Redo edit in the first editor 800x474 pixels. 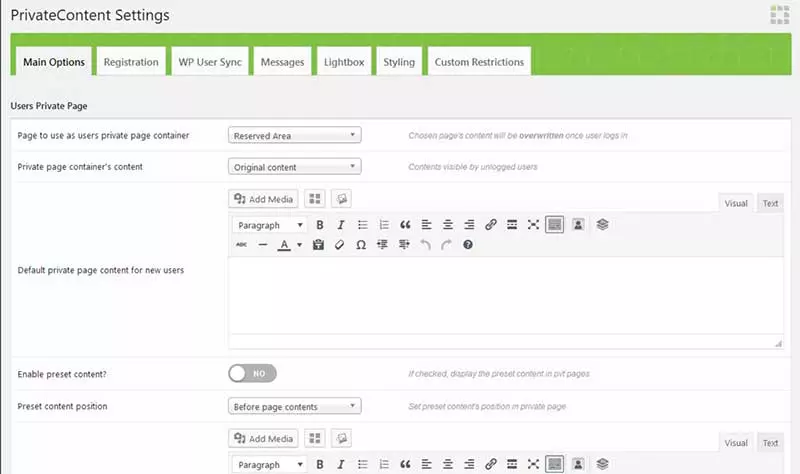tap(446, 245)
